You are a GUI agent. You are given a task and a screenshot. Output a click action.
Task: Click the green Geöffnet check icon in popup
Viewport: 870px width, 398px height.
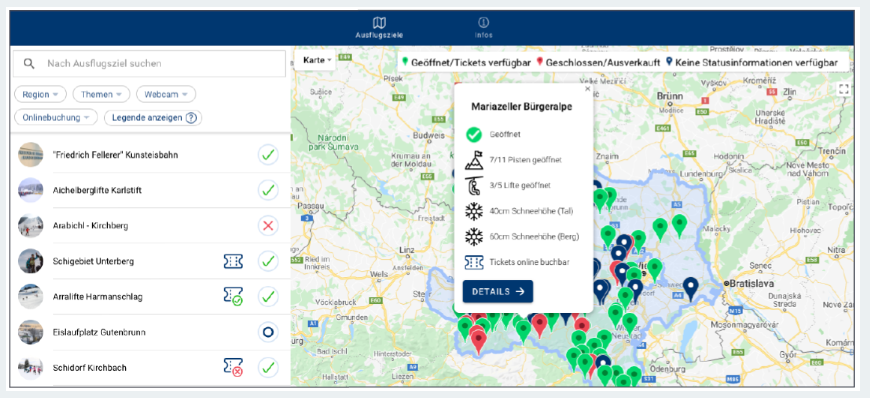pos(473,134)
